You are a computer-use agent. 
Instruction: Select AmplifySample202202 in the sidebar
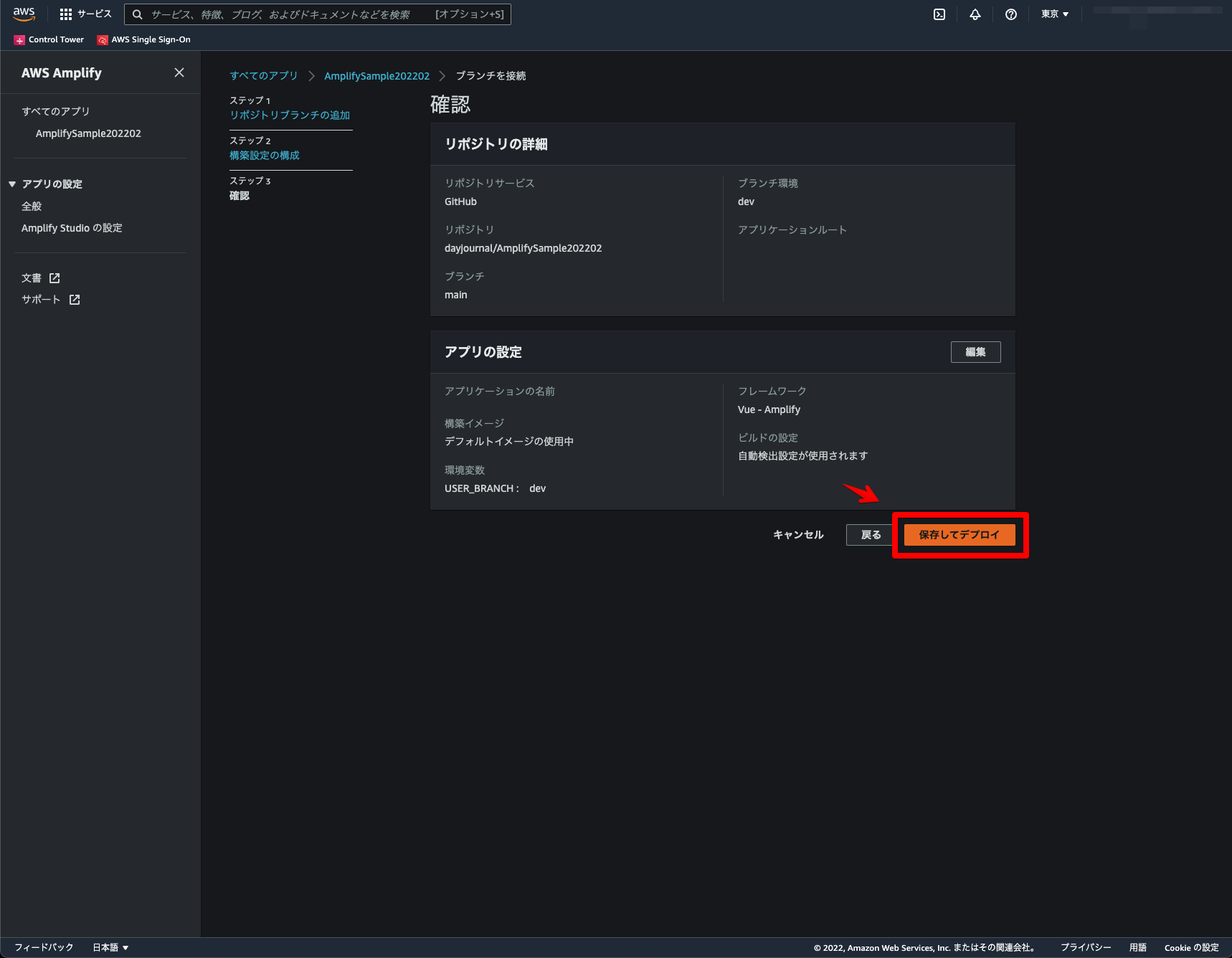pyautogui.click(x=88, y=133)
